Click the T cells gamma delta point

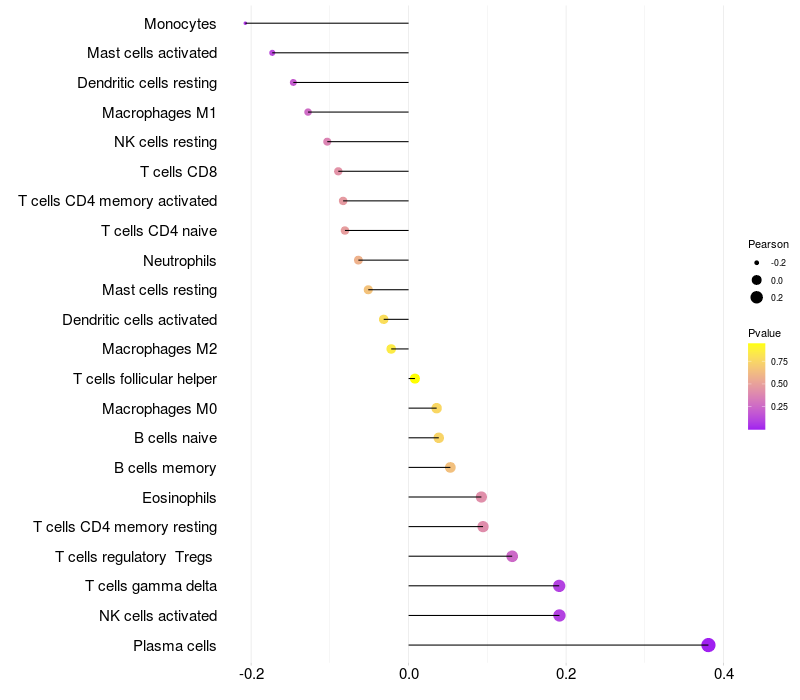(x=559, y=586)
